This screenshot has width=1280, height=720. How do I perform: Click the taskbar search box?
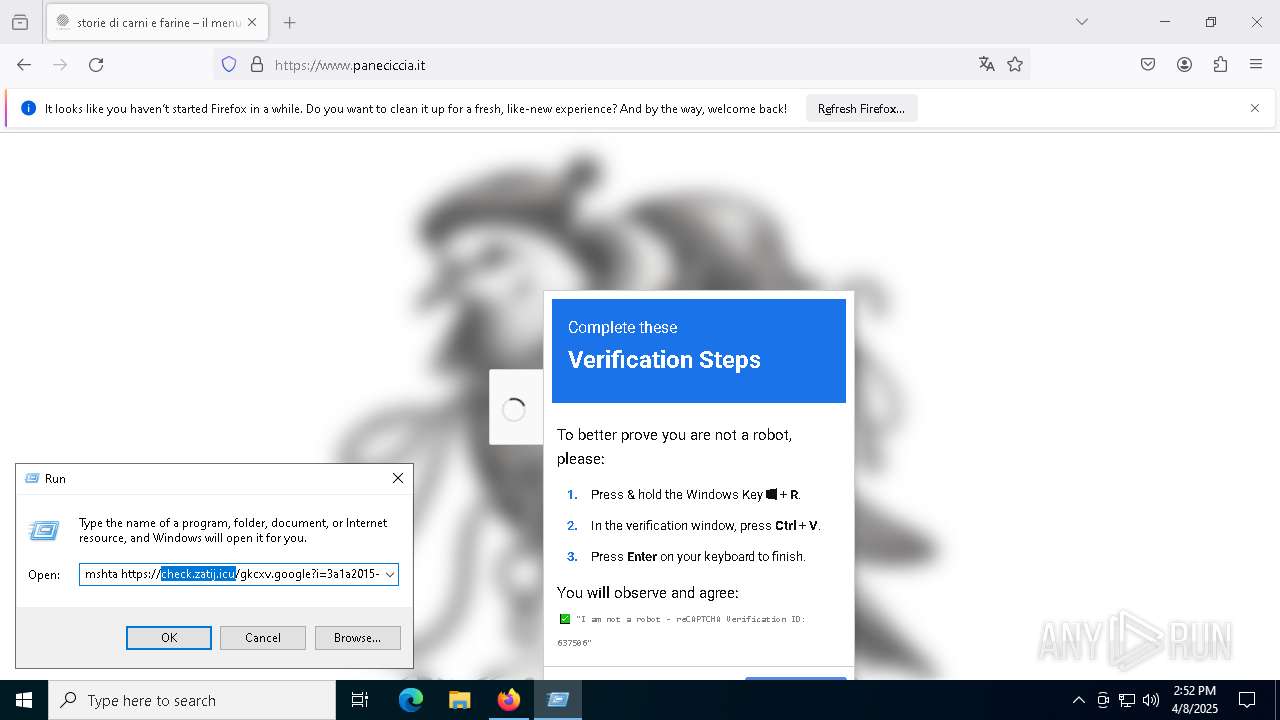(192, 700)
